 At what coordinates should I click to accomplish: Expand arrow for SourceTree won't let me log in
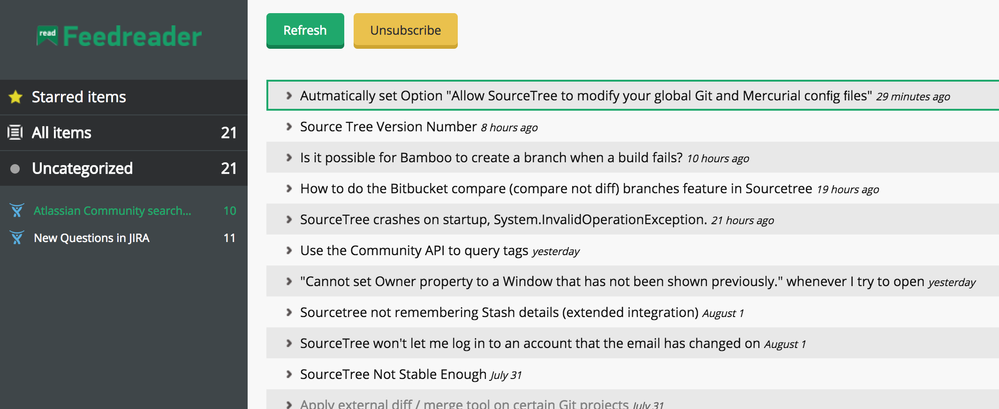[289, 343]
